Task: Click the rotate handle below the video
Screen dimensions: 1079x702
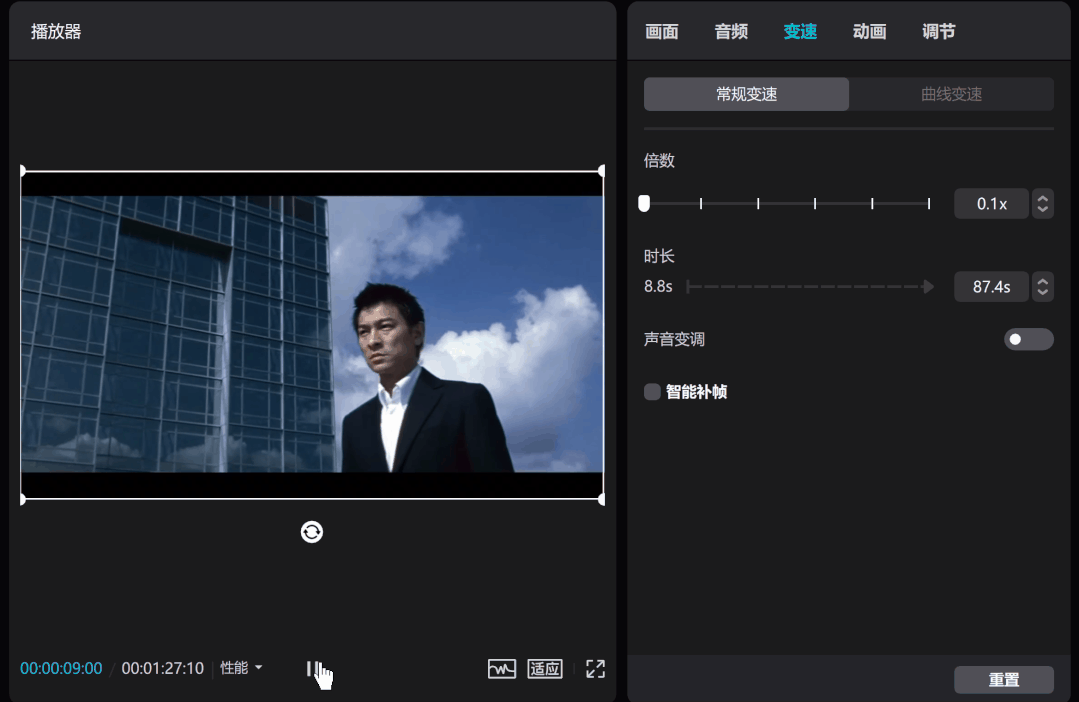Action: click(312, 532)
